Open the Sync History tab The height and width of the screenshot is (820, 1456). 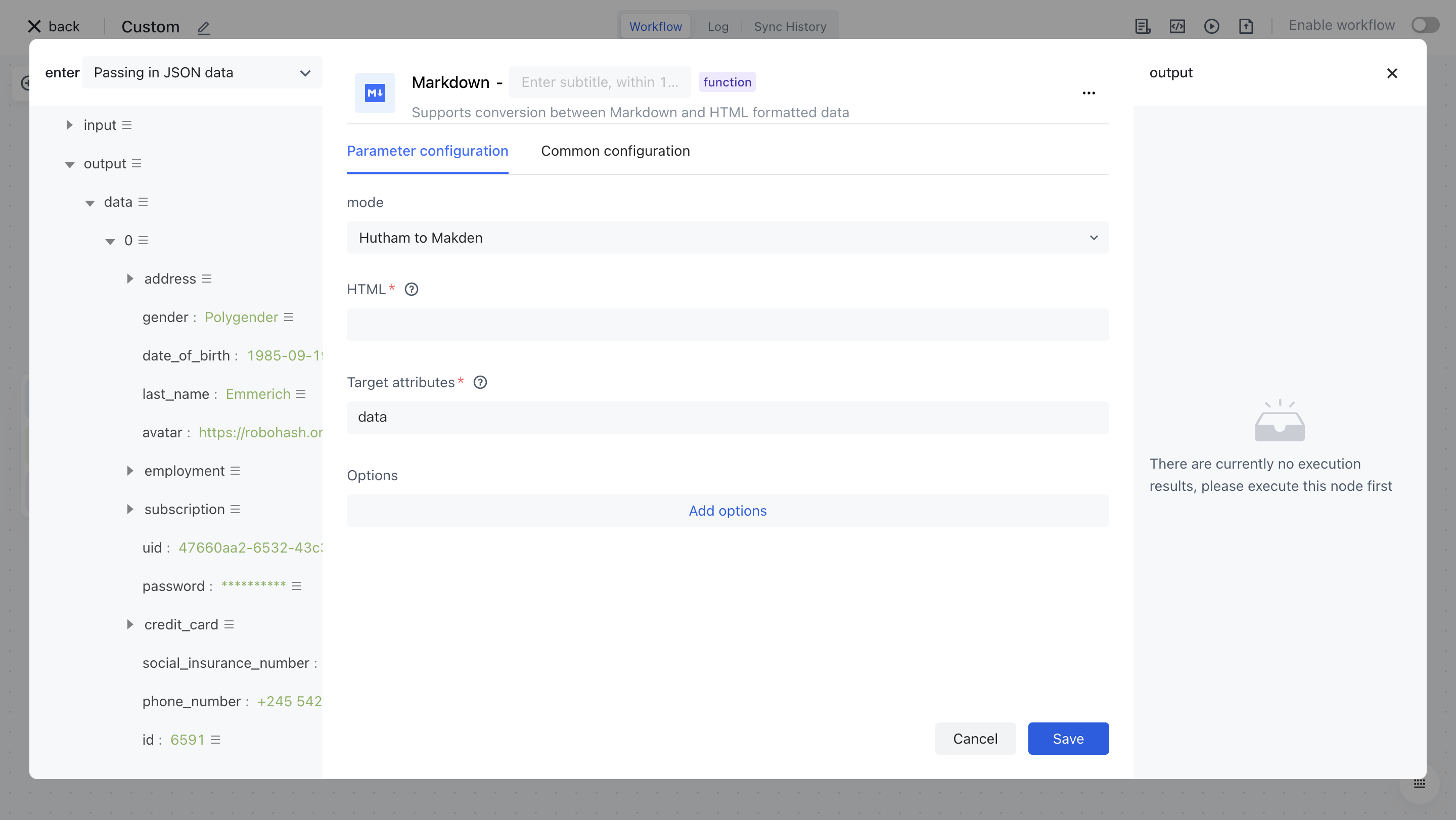click(x=790, y=27)
